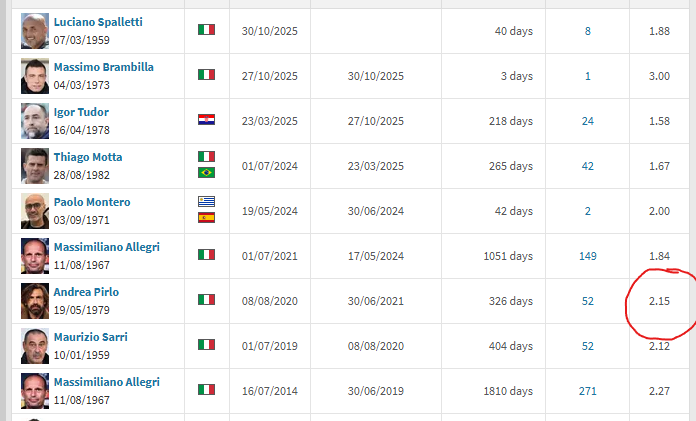696x421 pixels.
Task: Click the Brazilian flag in Thiago Motta's row
Action: click(206, 173)
